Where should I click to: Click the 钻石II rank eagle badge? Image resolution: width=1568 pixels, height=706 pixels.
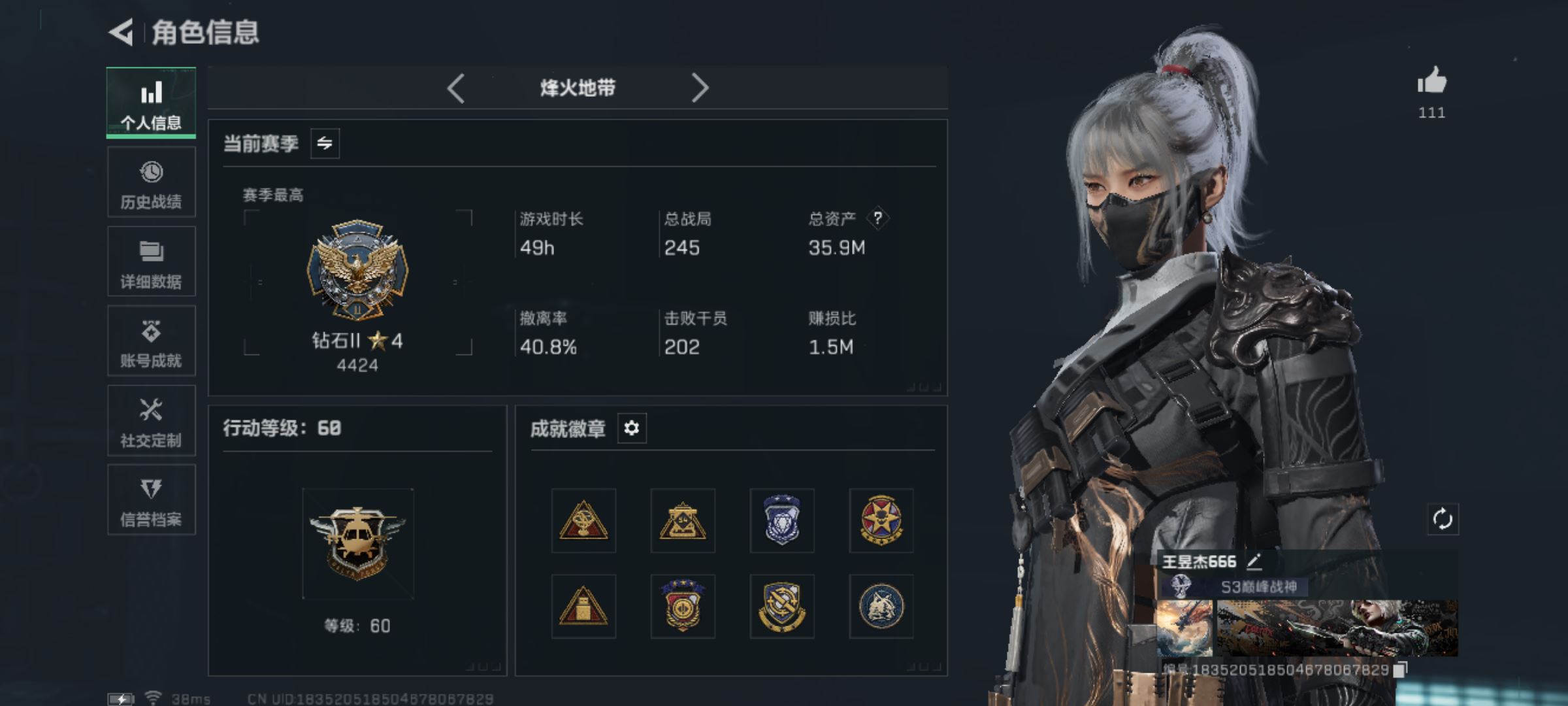coord(357,269)
